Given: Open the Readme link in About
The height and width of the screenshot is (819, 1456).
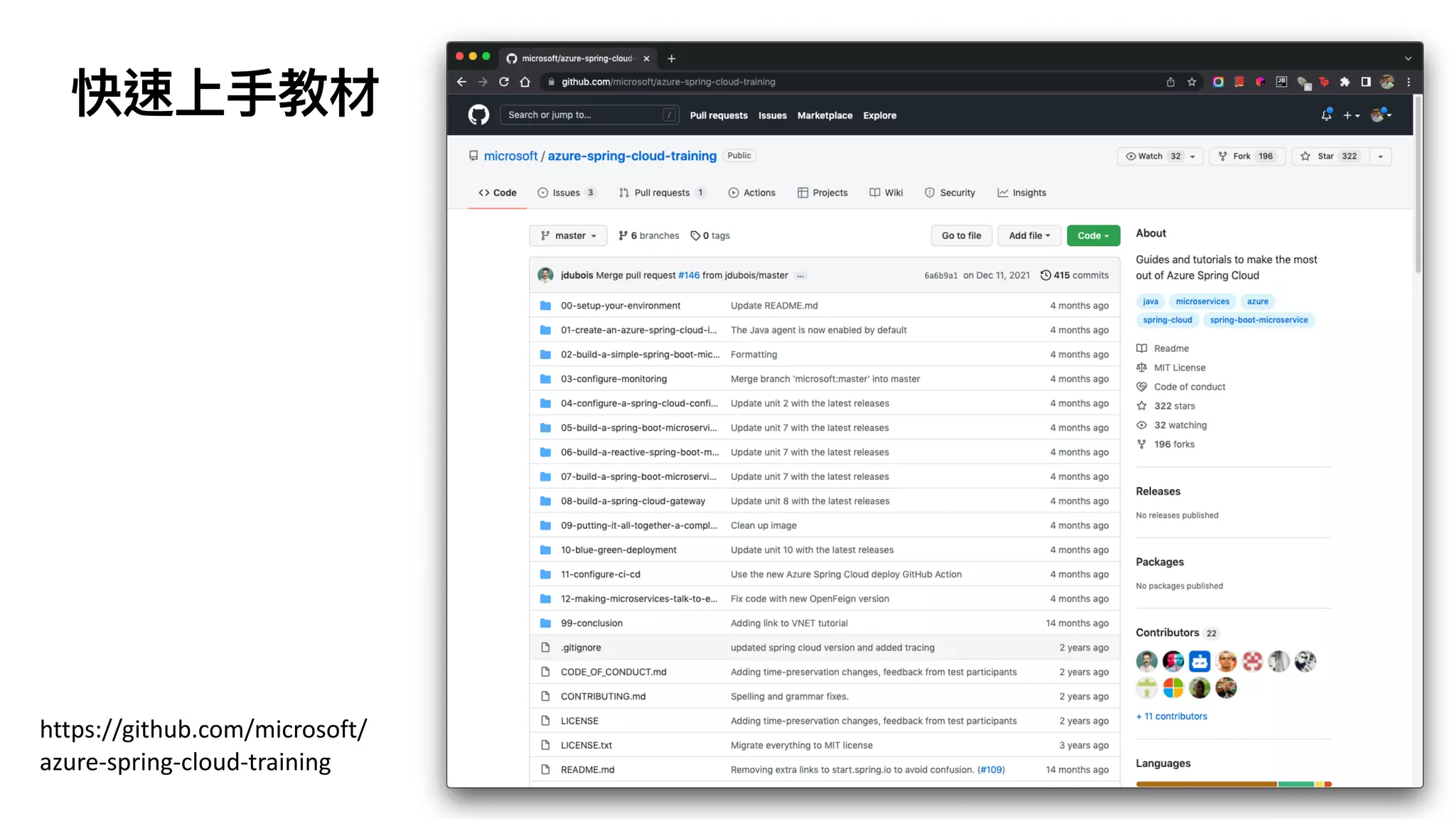Looking at the screenshot, I should (1162, 348).
